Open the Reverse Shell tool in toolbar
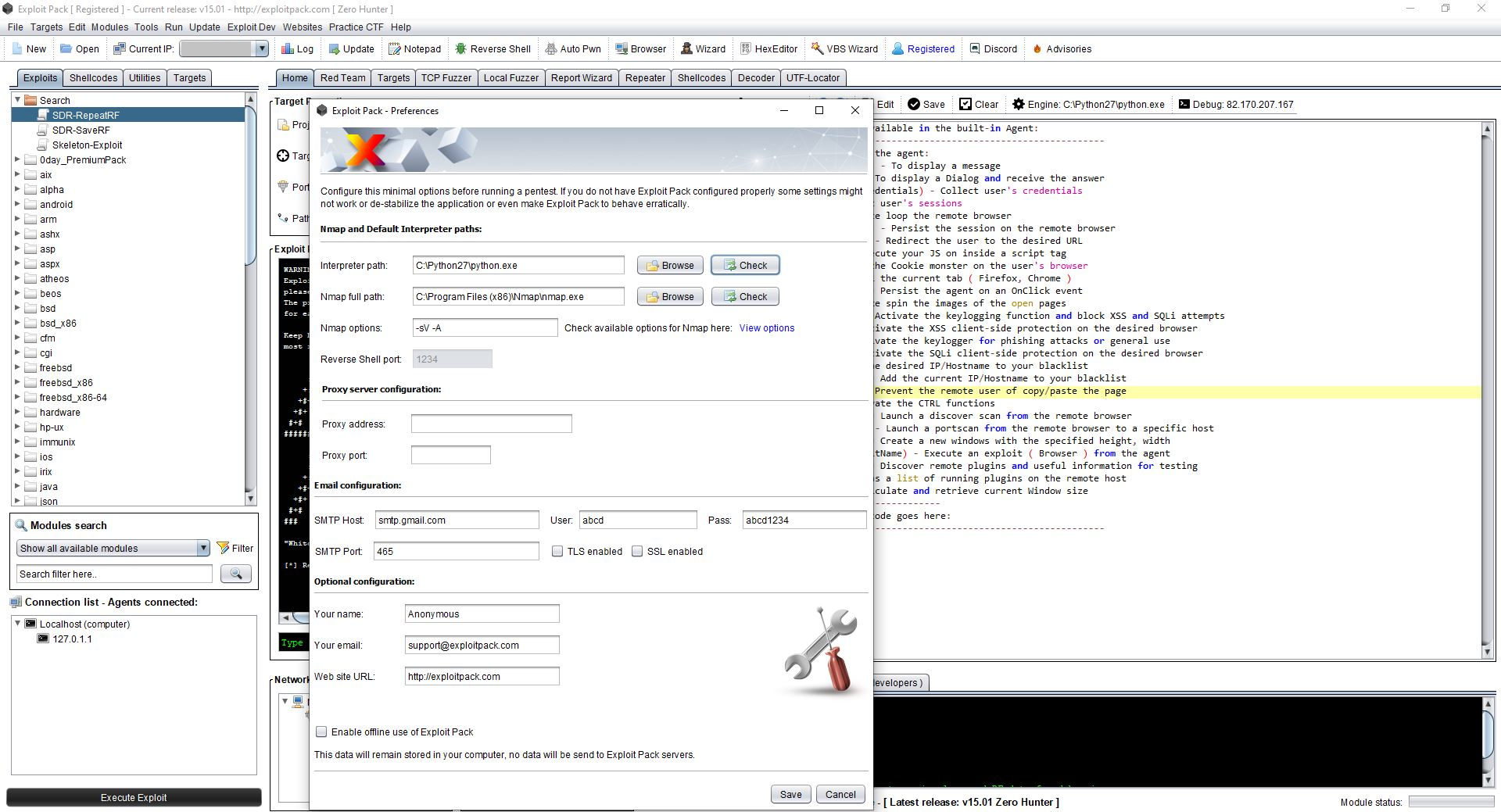The image size is (1501, 812). [493, 48]
